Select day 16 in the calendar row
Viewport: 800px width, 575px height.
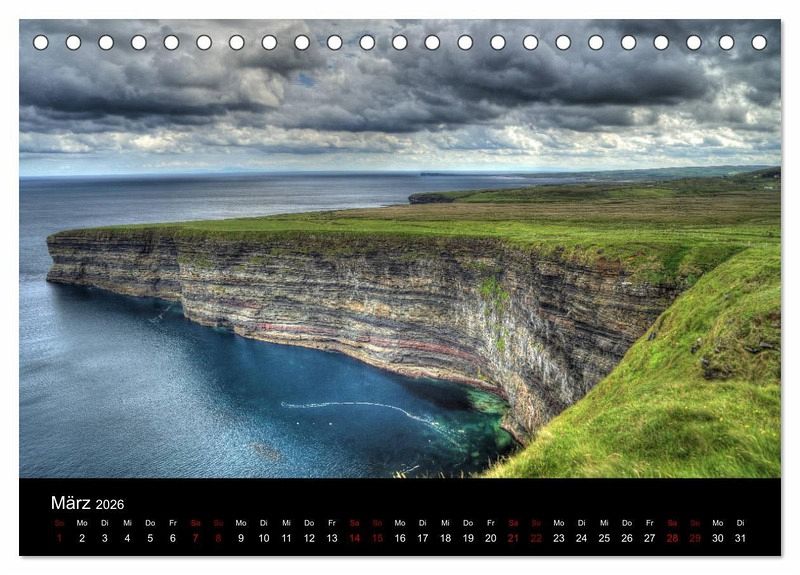coord(400,538)
